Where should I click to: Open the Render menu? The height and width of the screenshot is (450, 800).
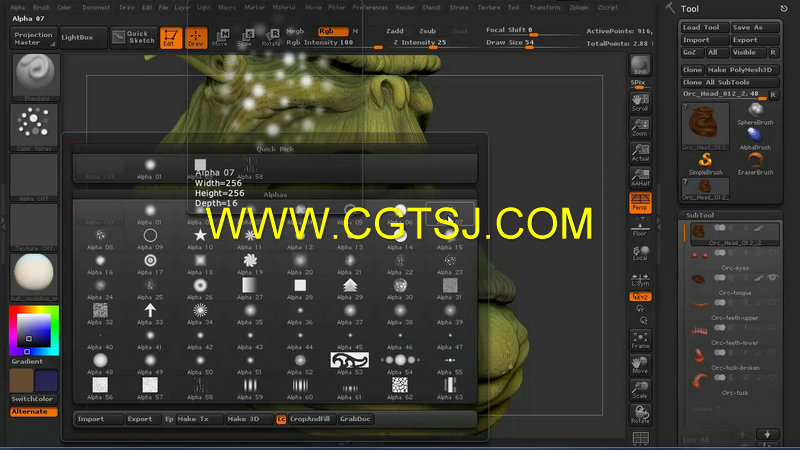point(405,8)
